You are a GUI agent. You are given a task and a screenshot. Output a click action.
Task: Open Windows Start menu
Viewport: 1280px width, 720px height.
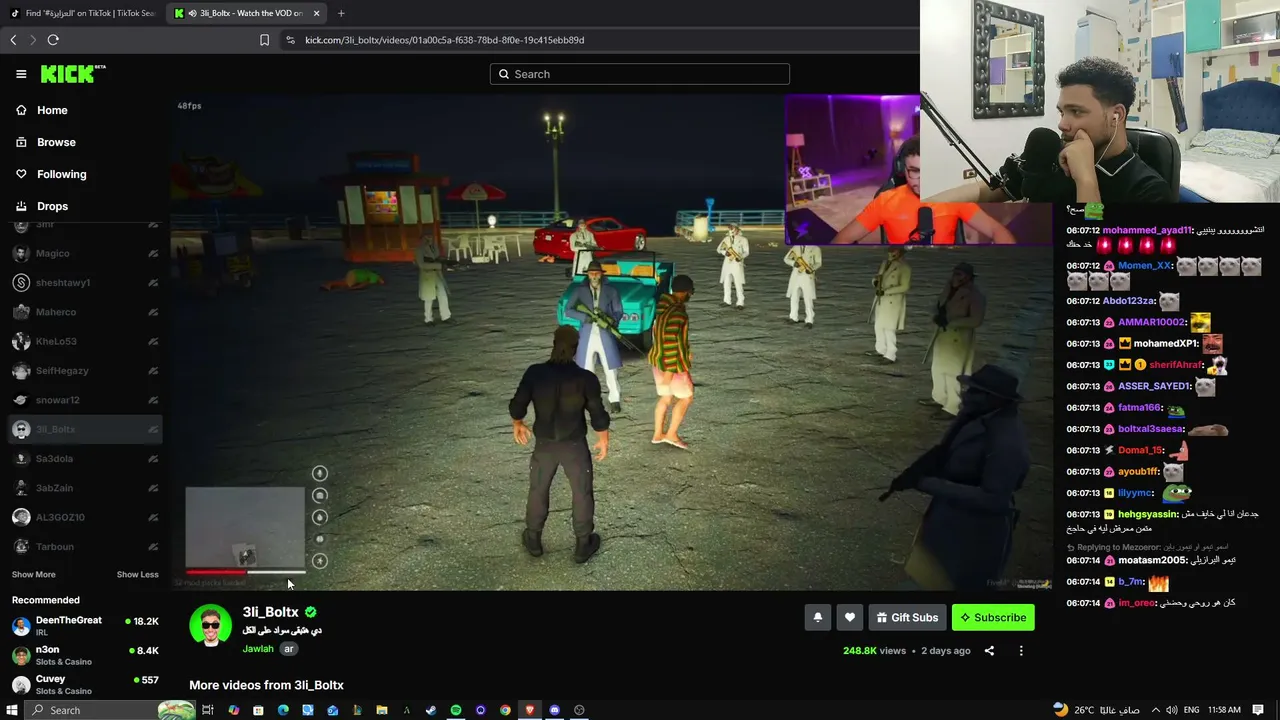point(12,710)
